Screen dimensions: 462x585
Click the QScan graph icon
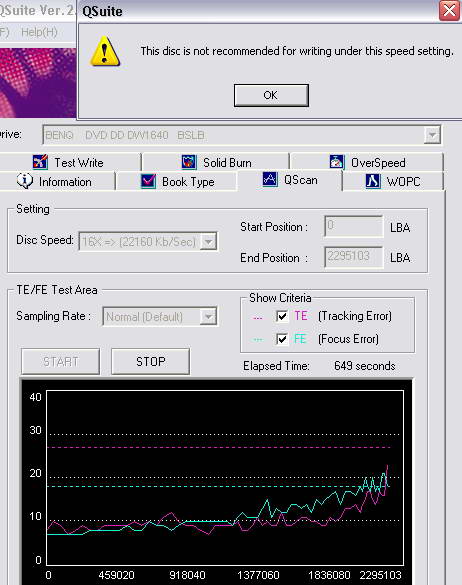pos(270,179)
